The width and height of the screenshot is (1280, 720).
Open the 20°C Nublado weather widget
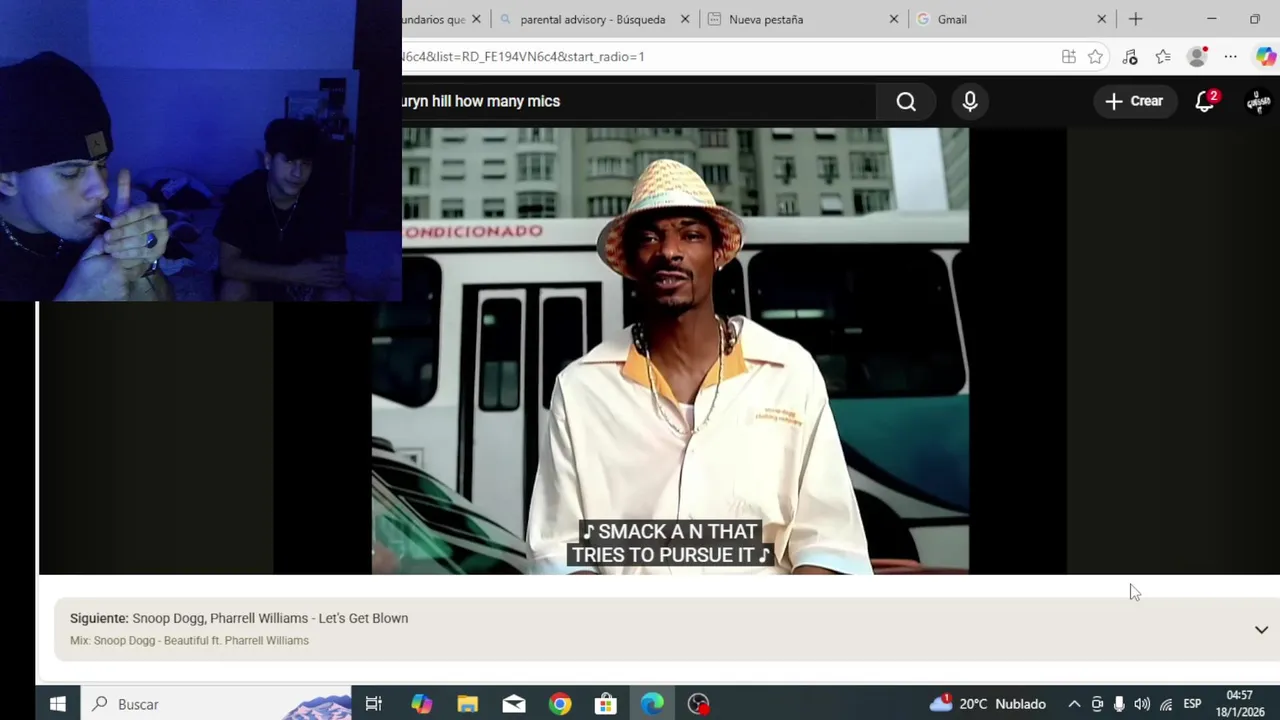pos(988,704)
